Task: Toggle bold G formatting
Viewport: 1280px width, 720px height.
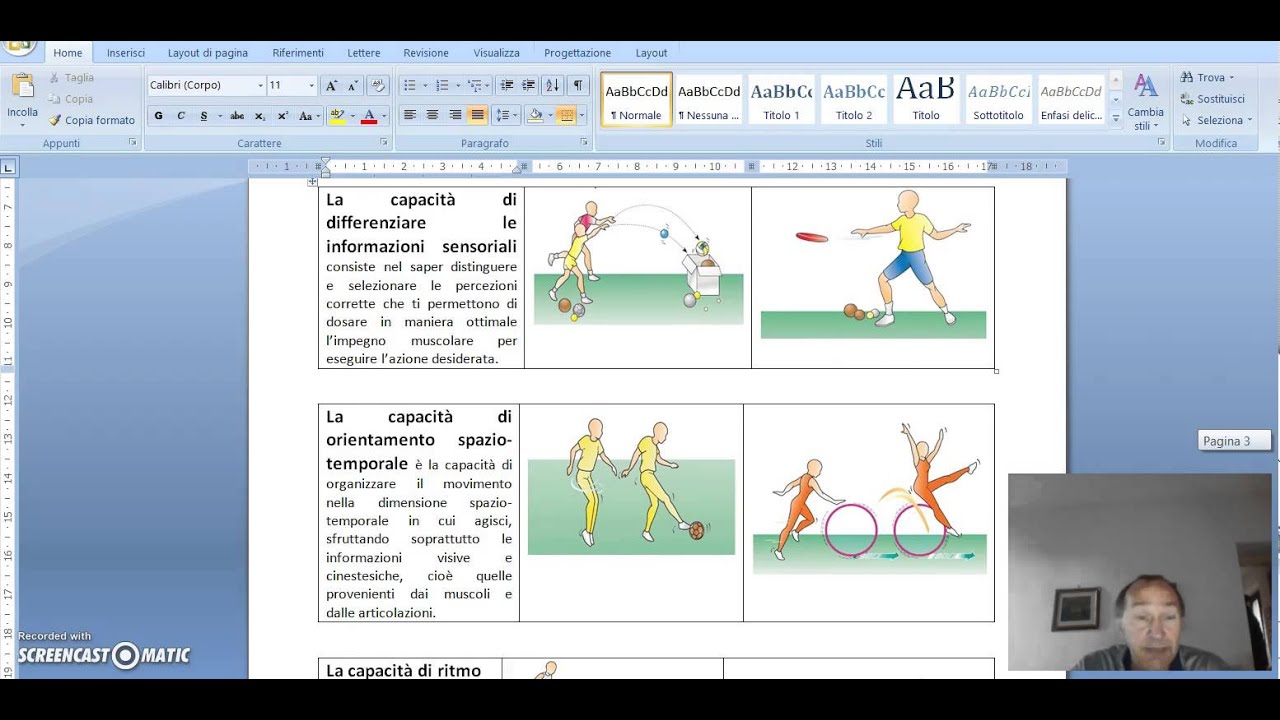Action: (158, 116)
